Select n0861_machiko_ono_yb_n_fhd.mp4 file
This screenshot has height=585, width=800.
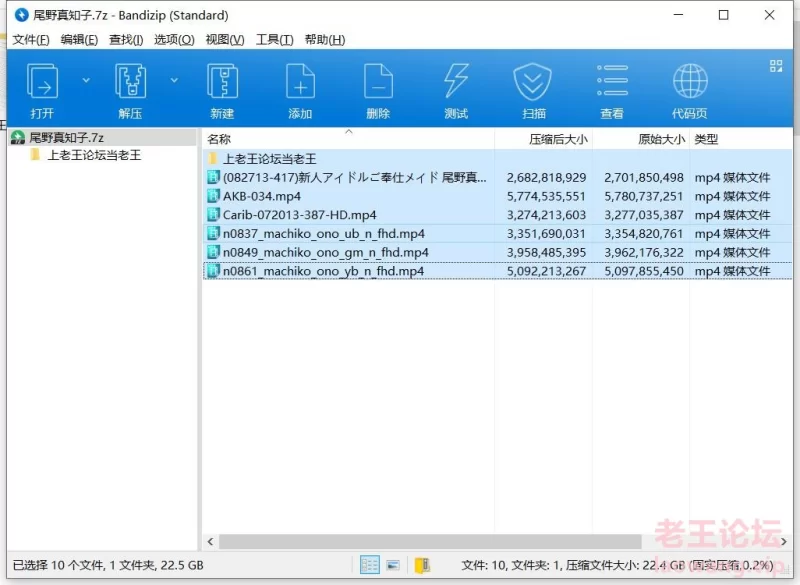497,271
